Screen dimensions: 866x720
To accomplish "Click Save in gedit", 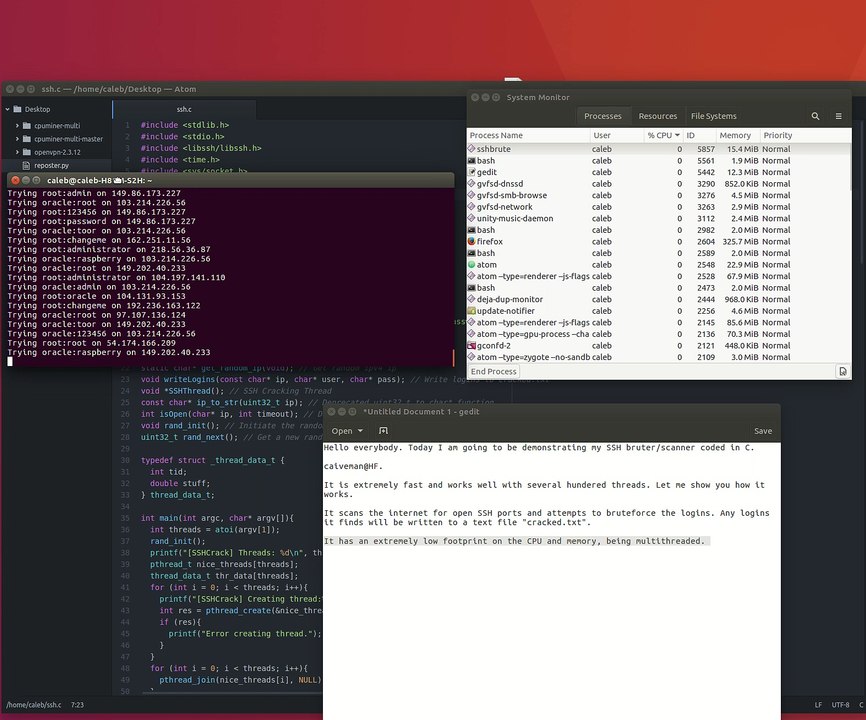I will click(763, 431).
